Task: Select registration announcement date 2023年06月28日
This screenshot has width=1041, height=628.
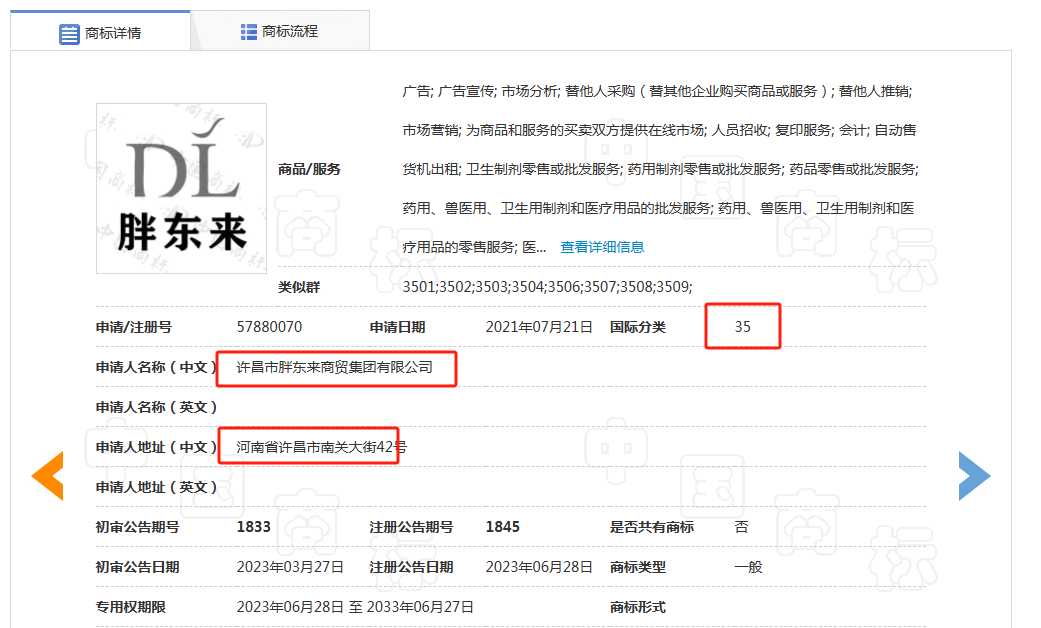Action: (539, 567)
